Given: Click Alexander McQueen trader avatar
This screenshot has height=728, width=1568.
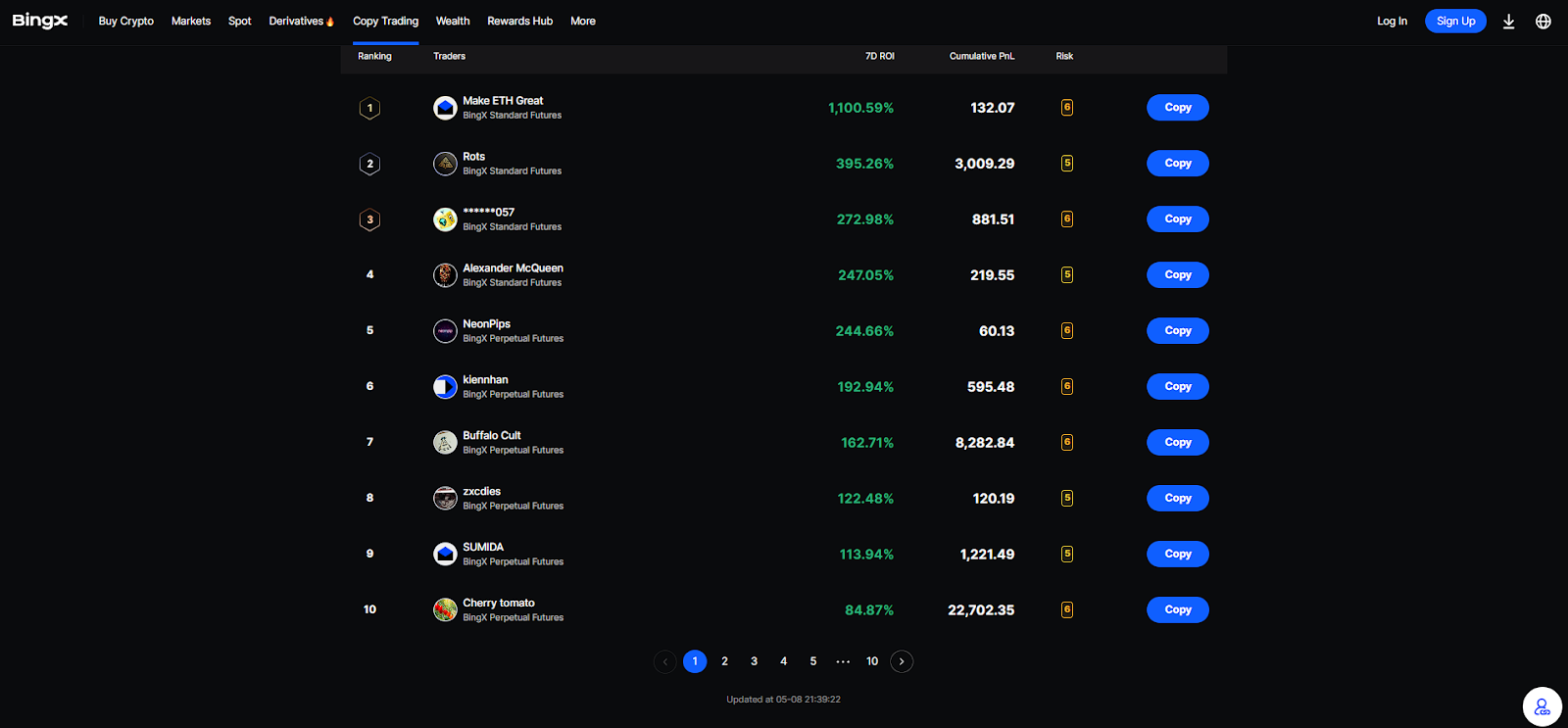Looking at the screenshot, I should pos(445,275).
